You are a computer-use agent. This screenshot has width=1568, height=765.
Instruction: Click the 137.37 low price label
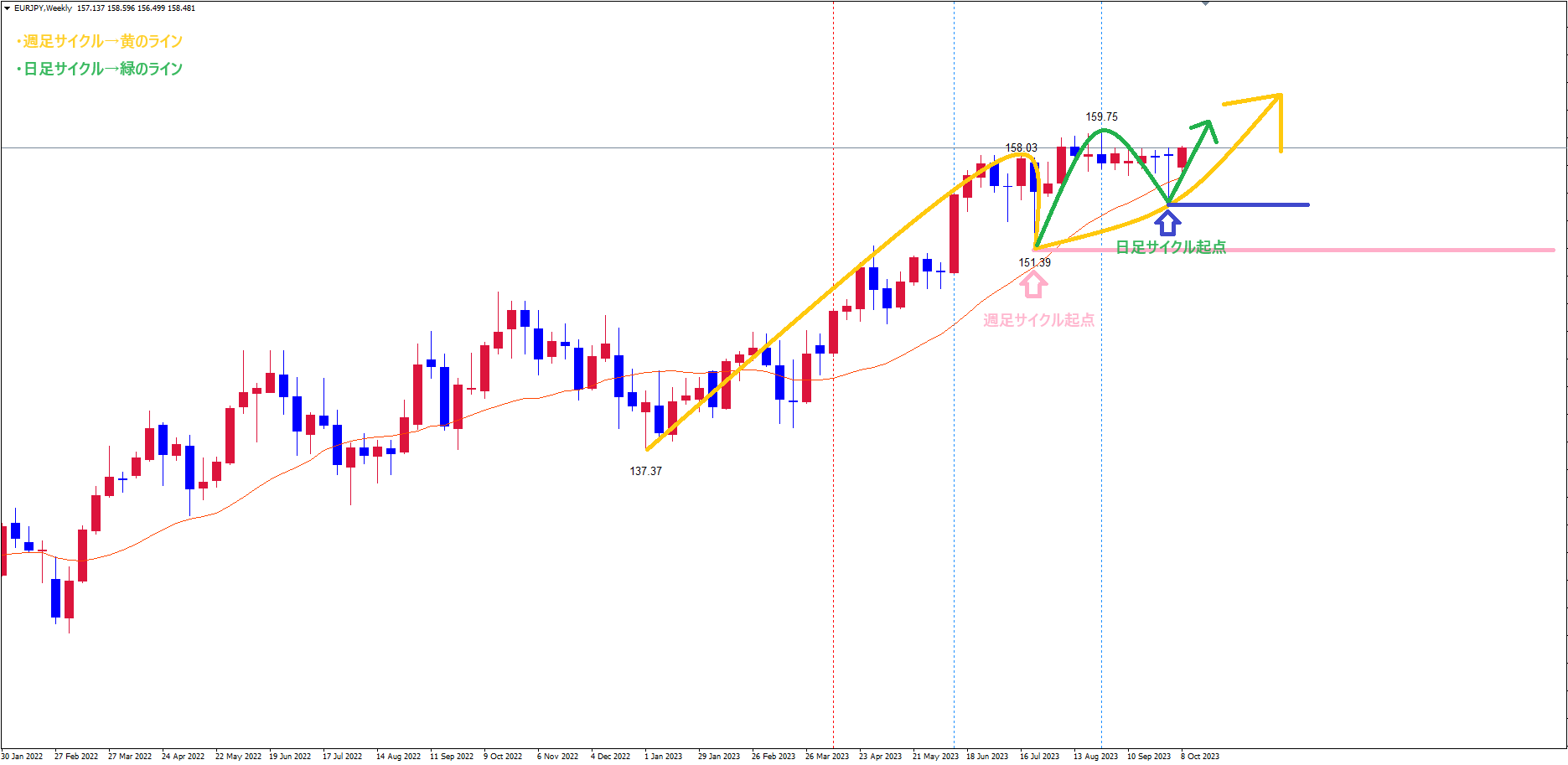click(645, 472)
